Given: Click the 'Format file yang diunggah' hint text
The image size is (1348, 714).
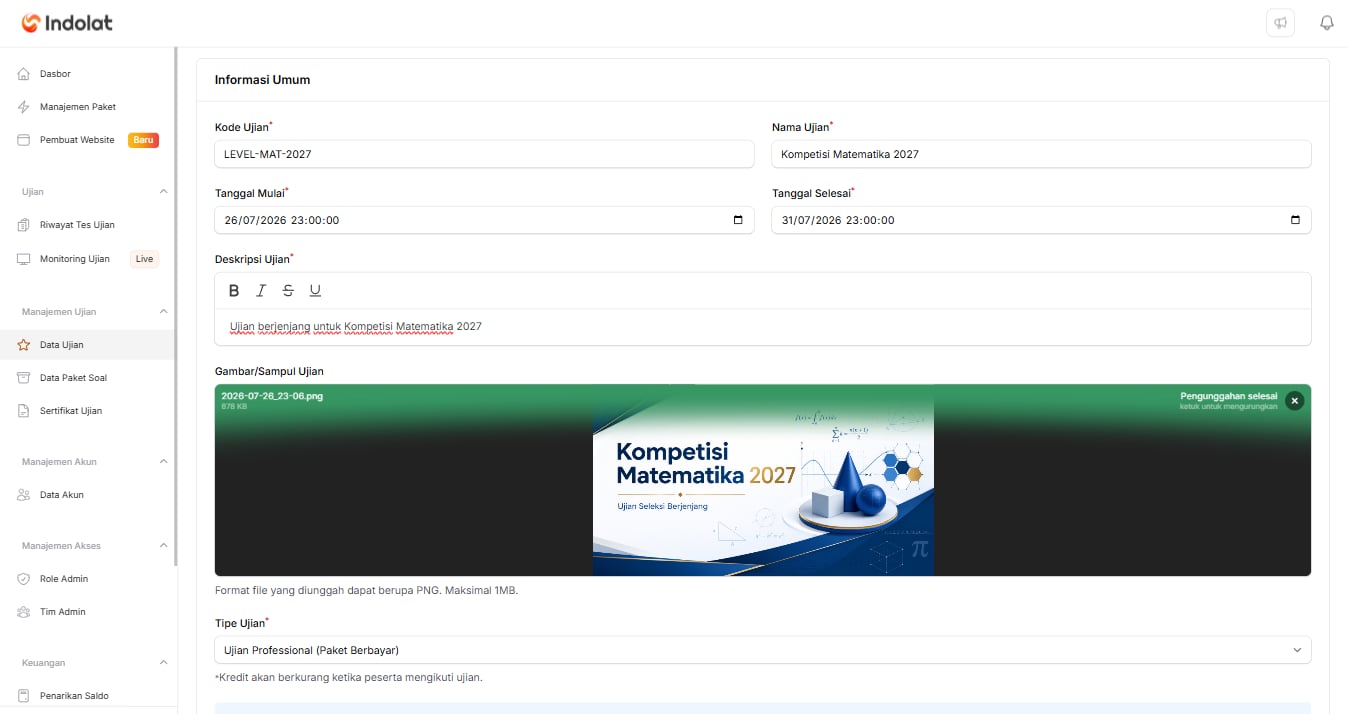Looking at the screenshot, I should point(366,590).
